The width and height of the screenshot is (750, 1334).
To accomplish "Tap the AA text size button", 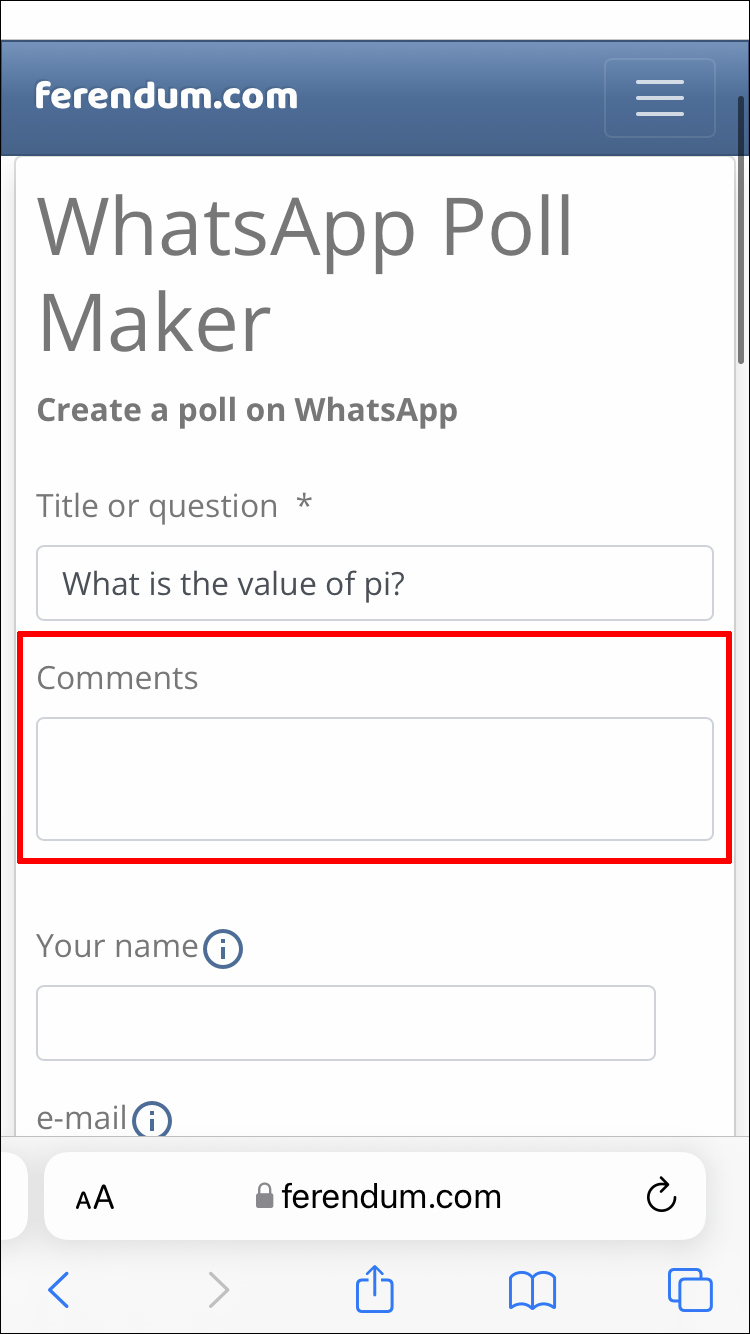I will (95, 1197).
